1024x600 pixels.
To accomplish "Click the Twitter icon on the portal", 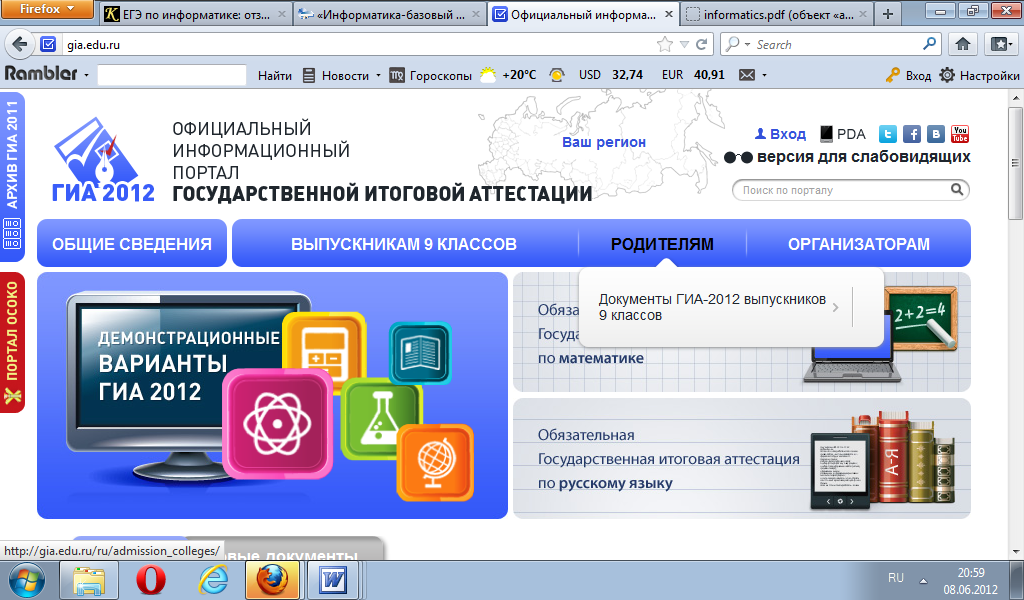I will [888, 134].
